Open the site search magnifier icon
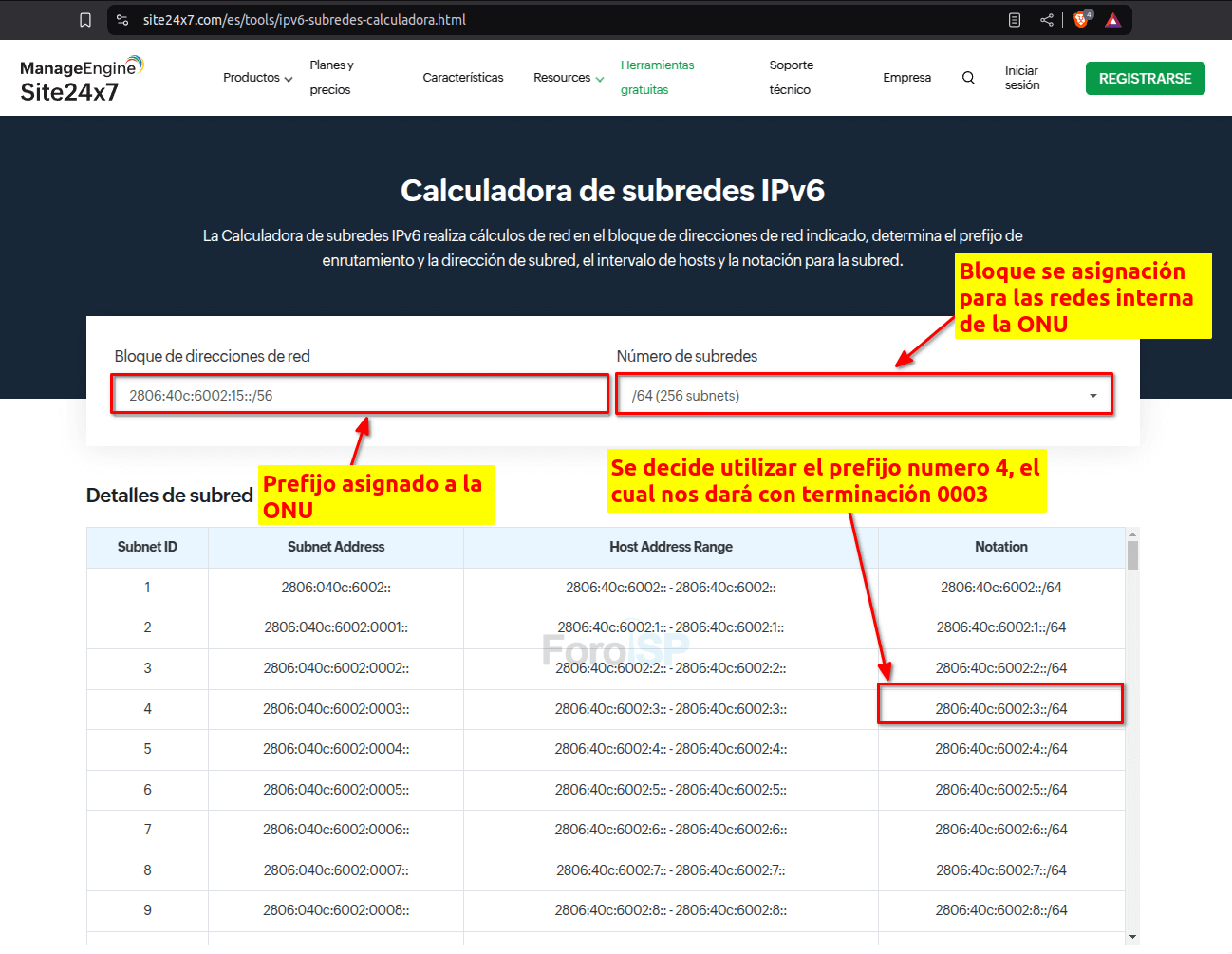Image resolution: width=1232 pixels, height=954 pixels. (968, 78)
